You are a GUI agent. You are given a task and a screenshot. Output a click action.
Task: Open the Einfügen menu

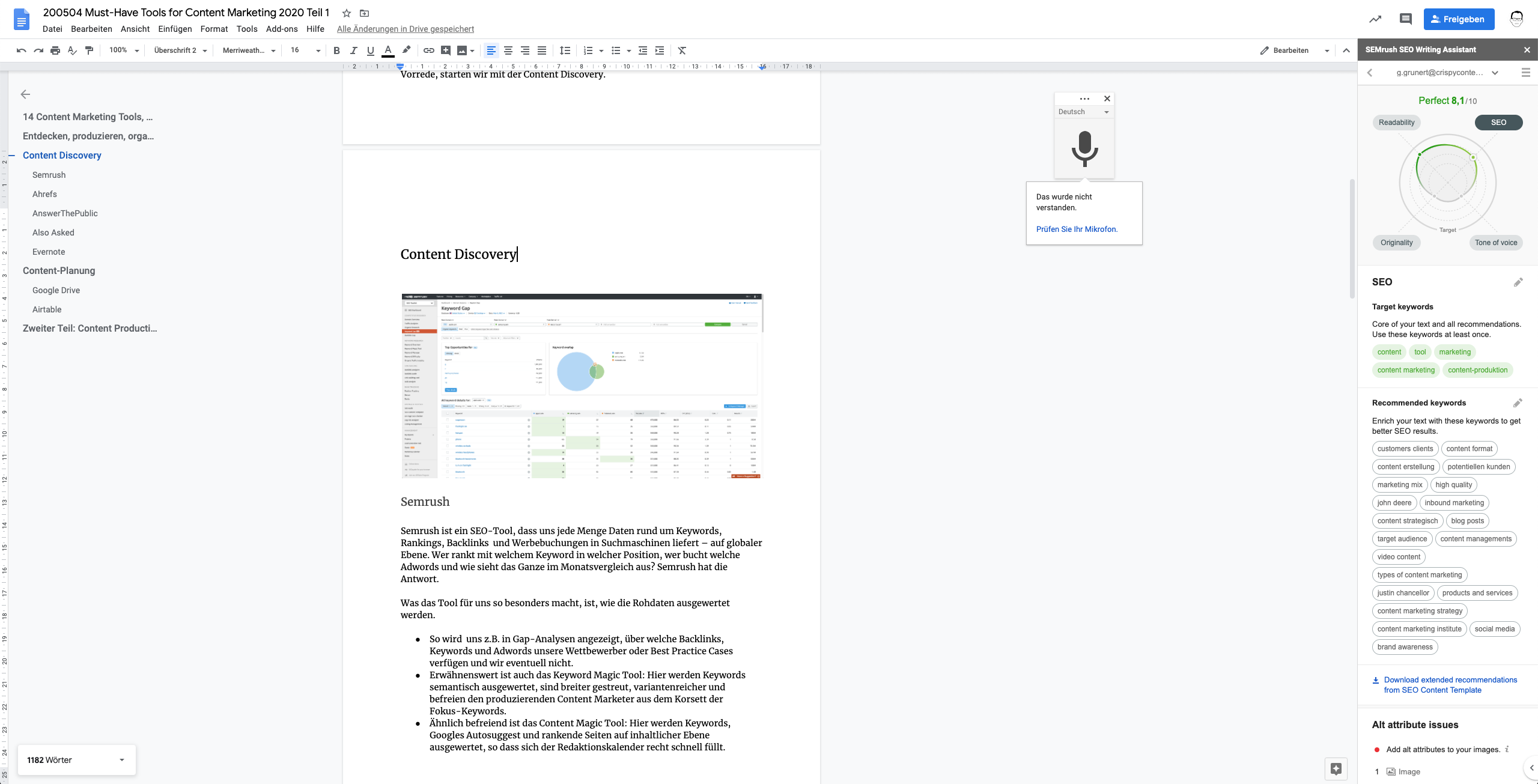[175, 29]
